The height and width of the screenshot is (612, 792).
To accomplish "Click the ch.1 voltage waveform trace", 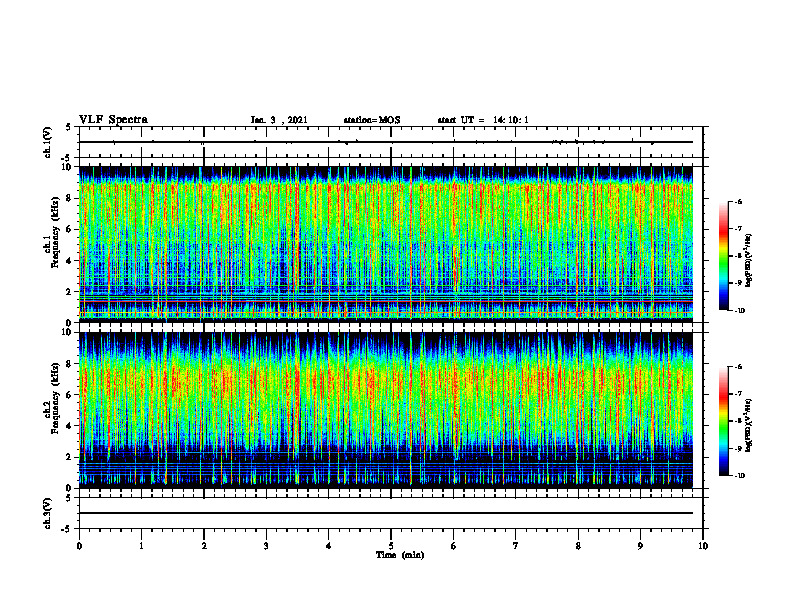I will pos(386,142).
